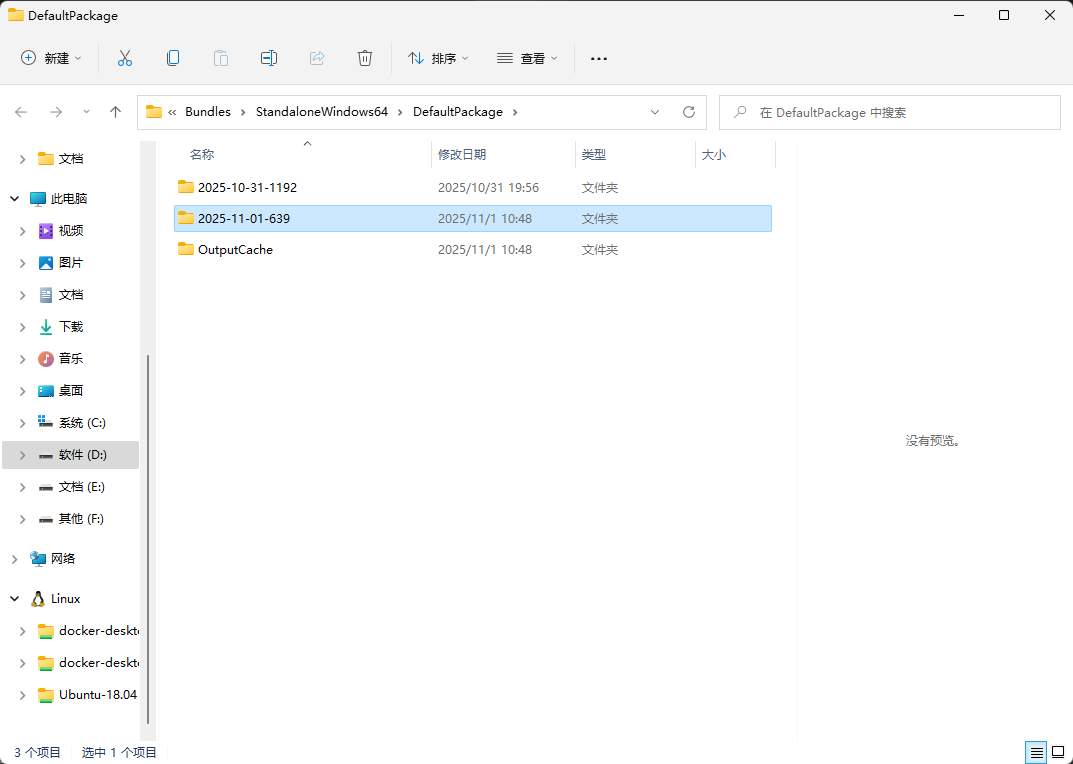The image size is (1073, 764).
Task: Expand the 系统 (C:) tree chevron
Action: [23, 423]
